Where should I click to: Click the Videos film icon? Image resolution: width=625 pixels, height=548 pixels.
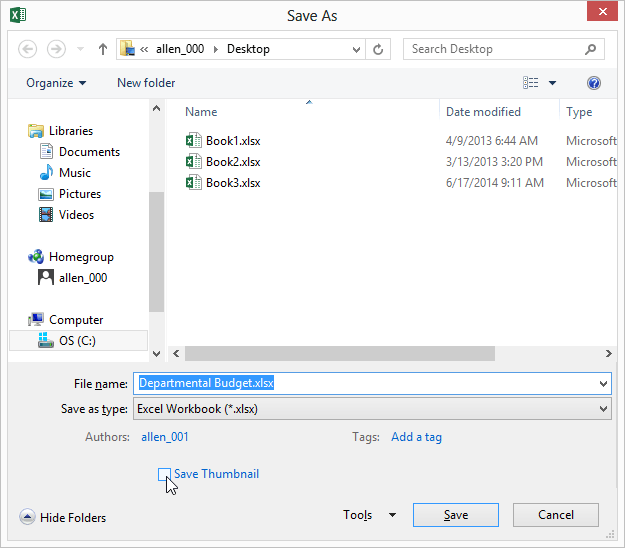click(x=46, y=215)
